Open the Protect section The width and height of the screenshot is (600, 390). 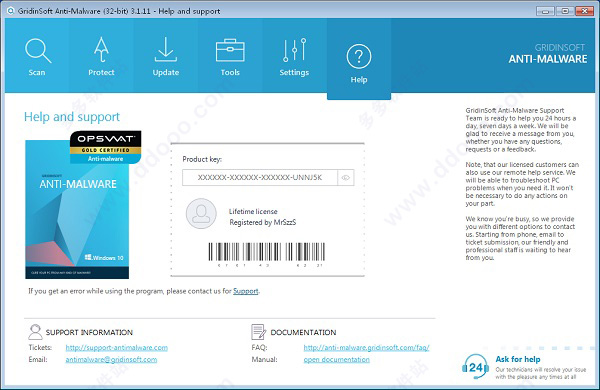(x=101, y=56)
